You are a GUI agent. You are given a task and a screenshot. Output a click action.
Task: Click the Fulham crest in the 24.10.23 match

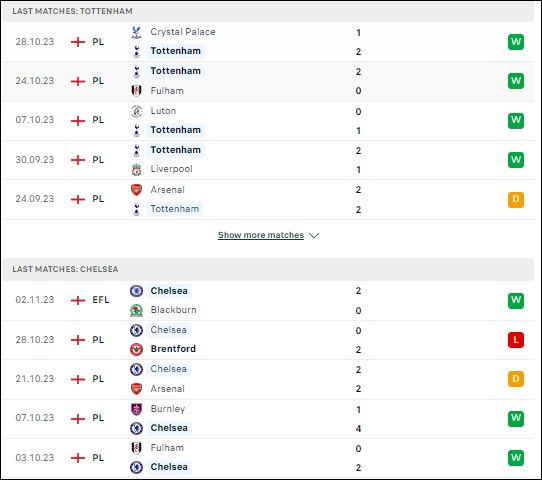[137, 91]
